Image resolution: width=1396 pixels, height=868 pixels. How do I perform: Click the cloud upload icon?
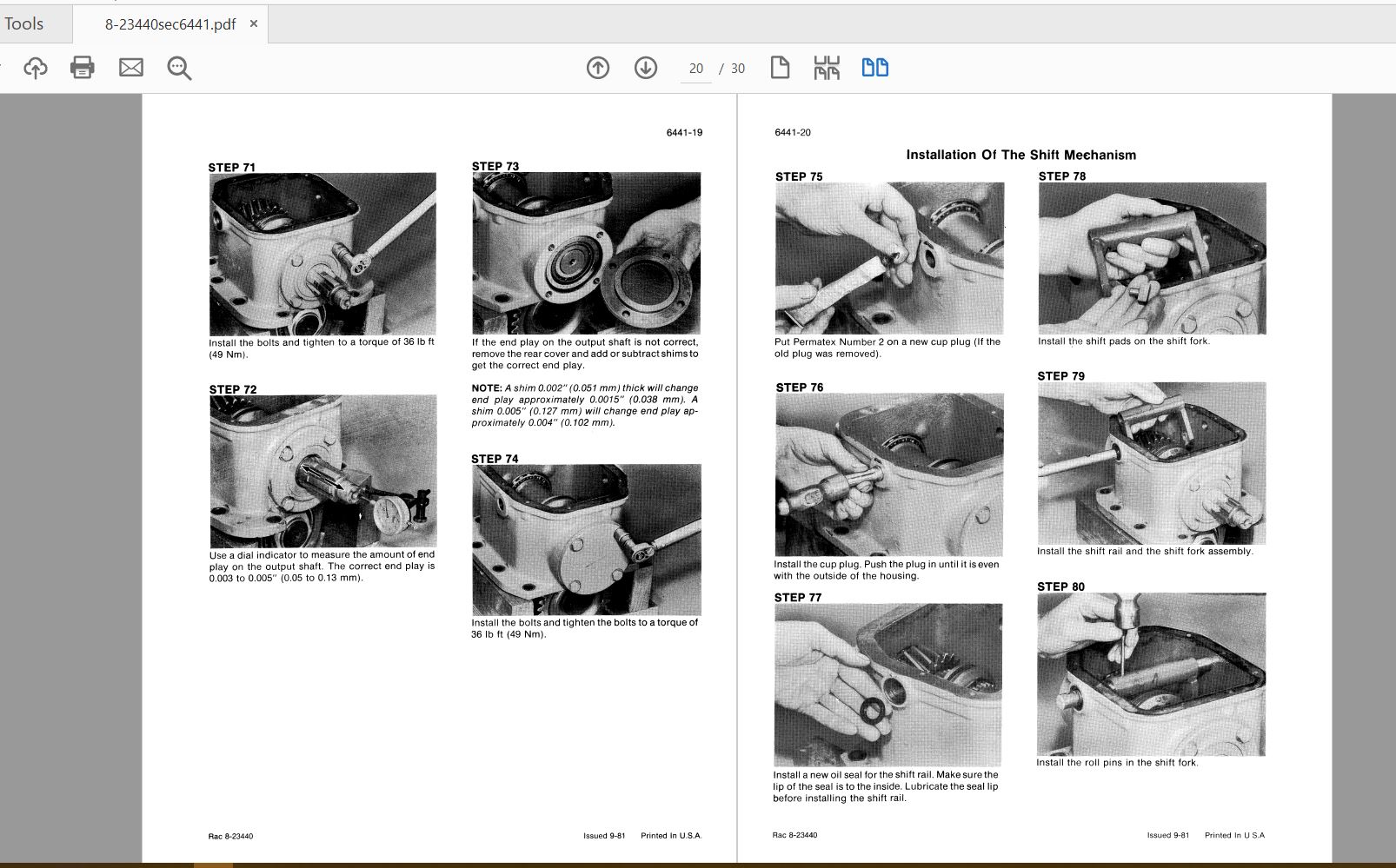point(36,68)
